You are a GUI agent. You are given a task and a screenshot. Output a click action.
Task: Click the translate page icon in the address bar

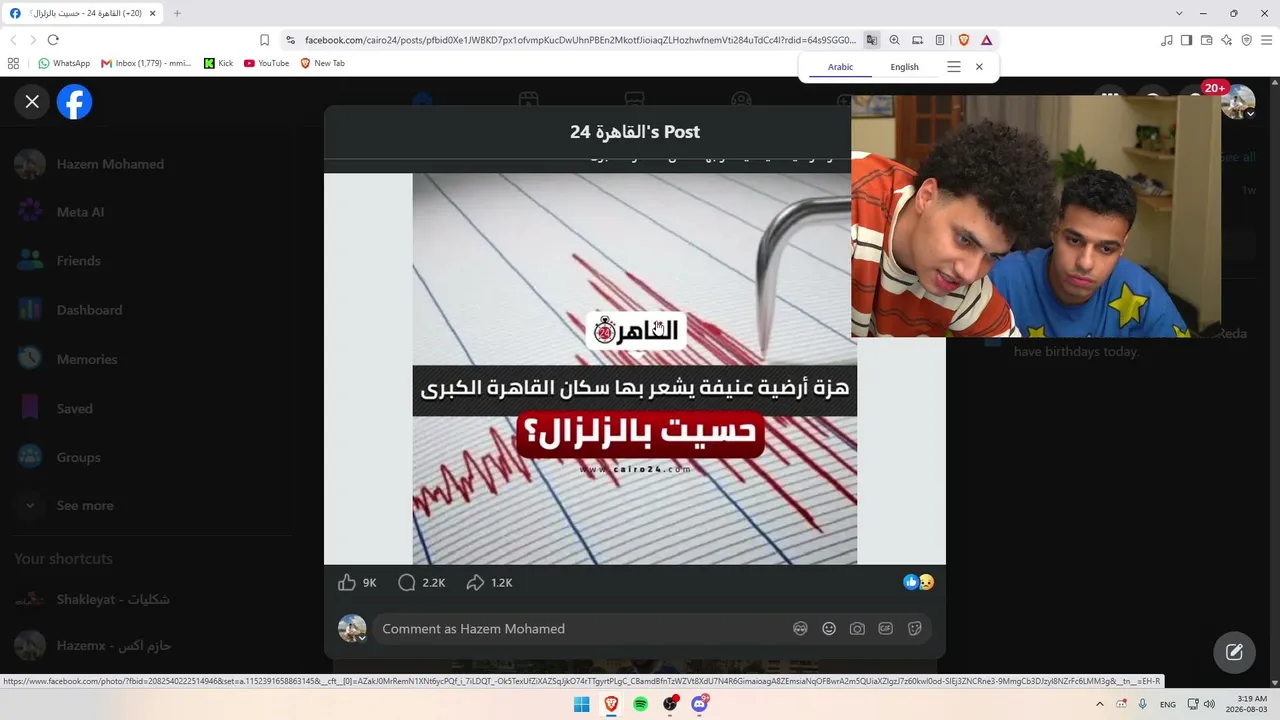click(x=872, y=40)
